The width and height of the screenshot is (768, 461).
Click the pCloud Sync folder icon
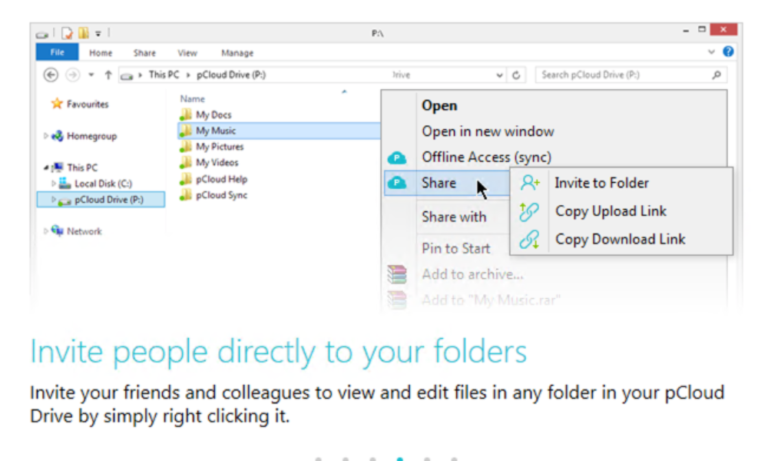[x=186, y=195]
